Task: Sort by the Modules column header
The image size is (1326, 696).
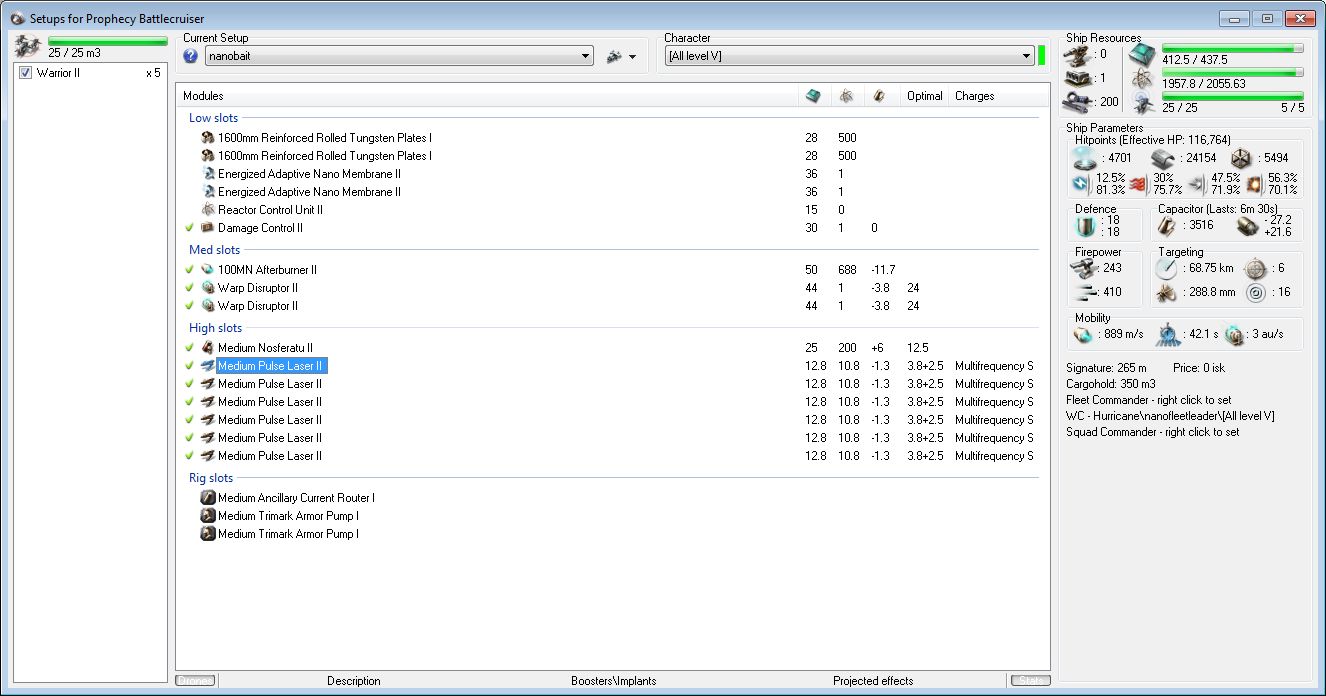Action: click(x=203, y=96)
